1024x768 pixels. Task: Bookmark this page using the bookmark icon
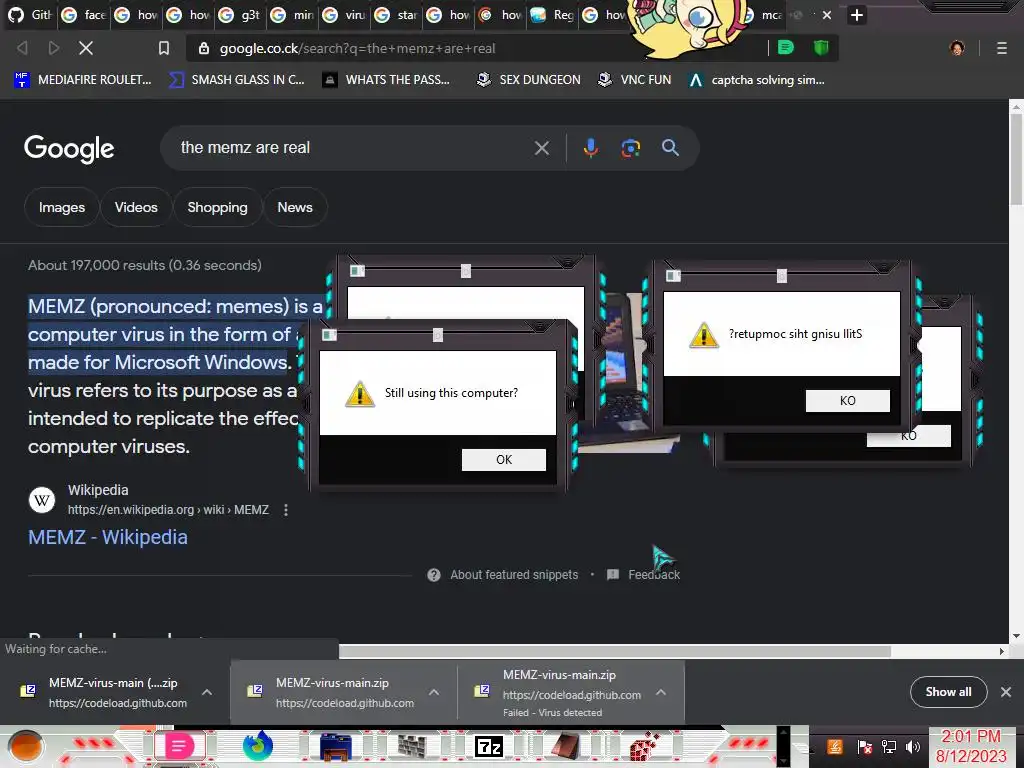[164, 48]
